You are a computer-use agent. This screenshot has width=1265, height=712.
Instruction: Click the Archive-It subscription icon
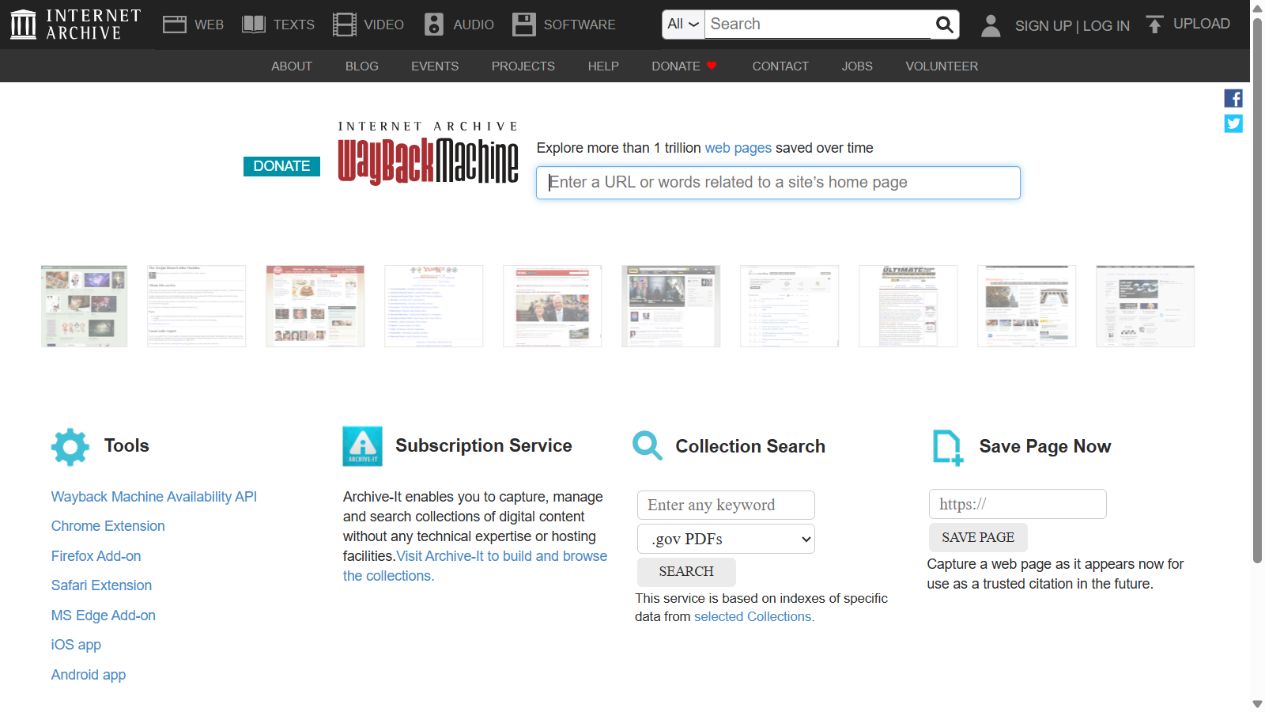pyautogui.click(x=362, y=446)
